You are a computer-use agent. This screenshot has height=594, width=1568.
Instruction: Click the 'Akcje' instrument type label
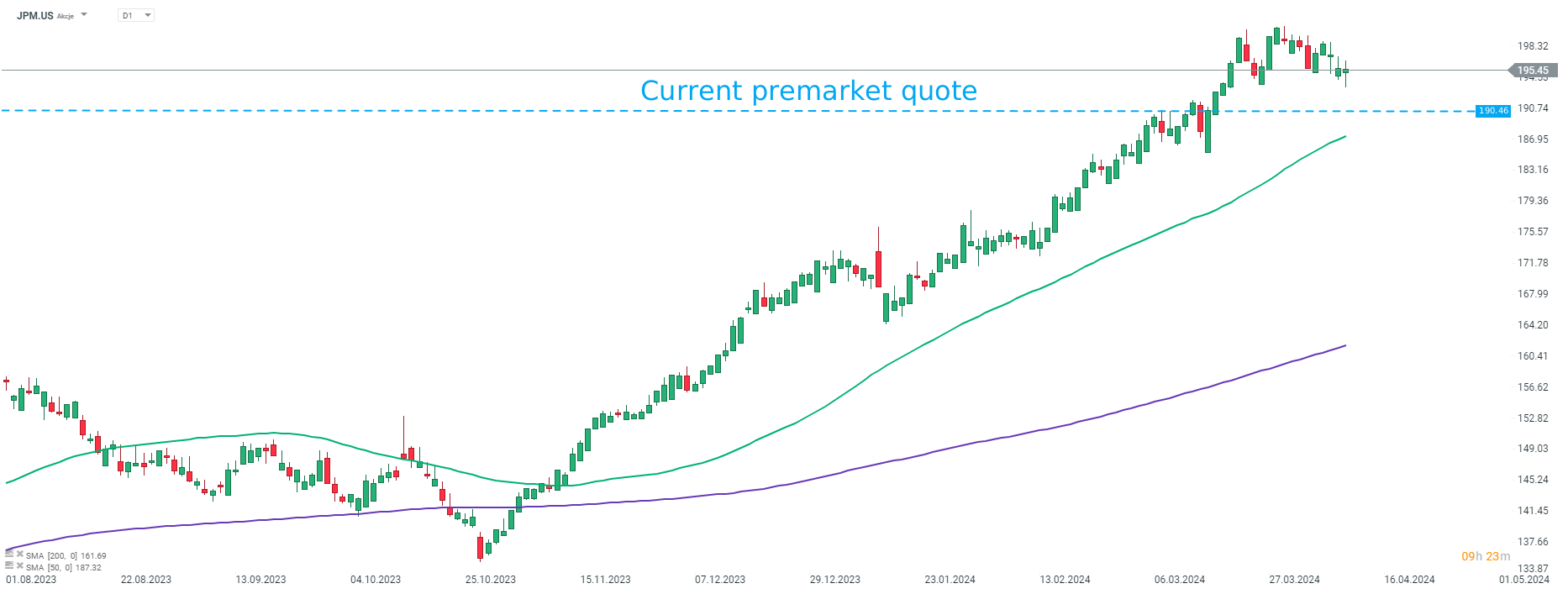tap(66, 16)
